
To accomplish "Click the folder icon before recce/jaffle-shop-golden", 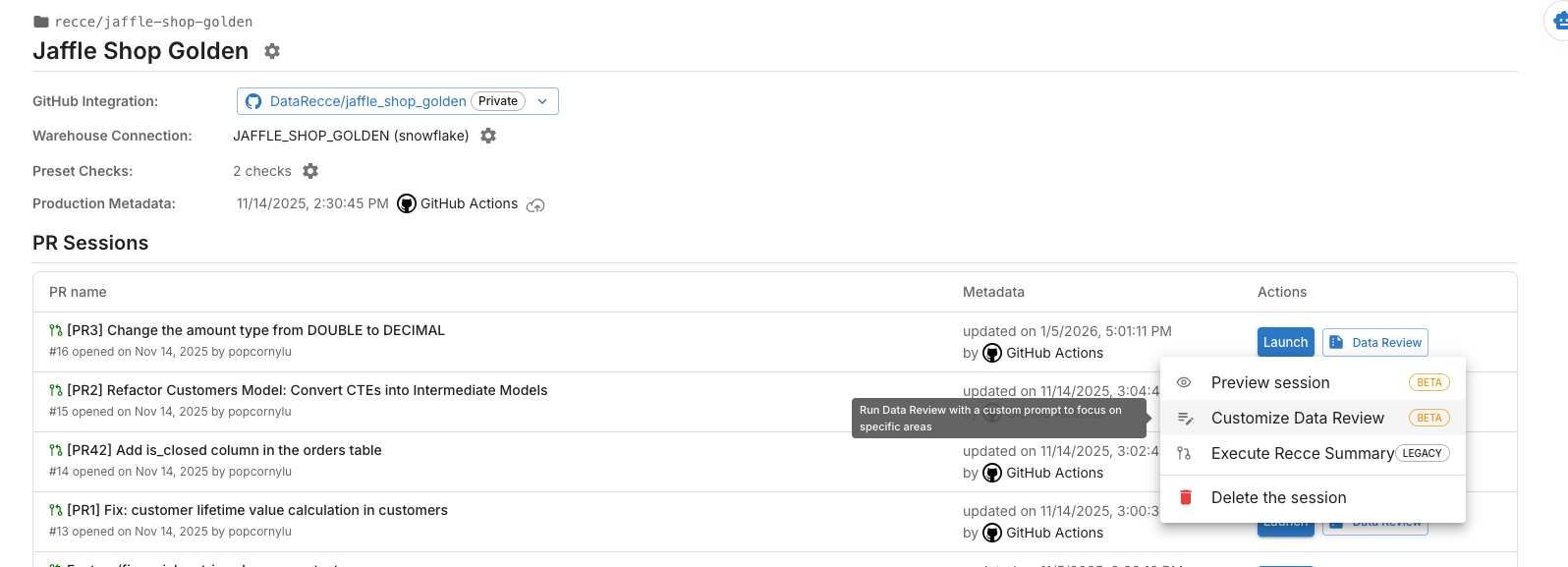I will pos(41,22).
